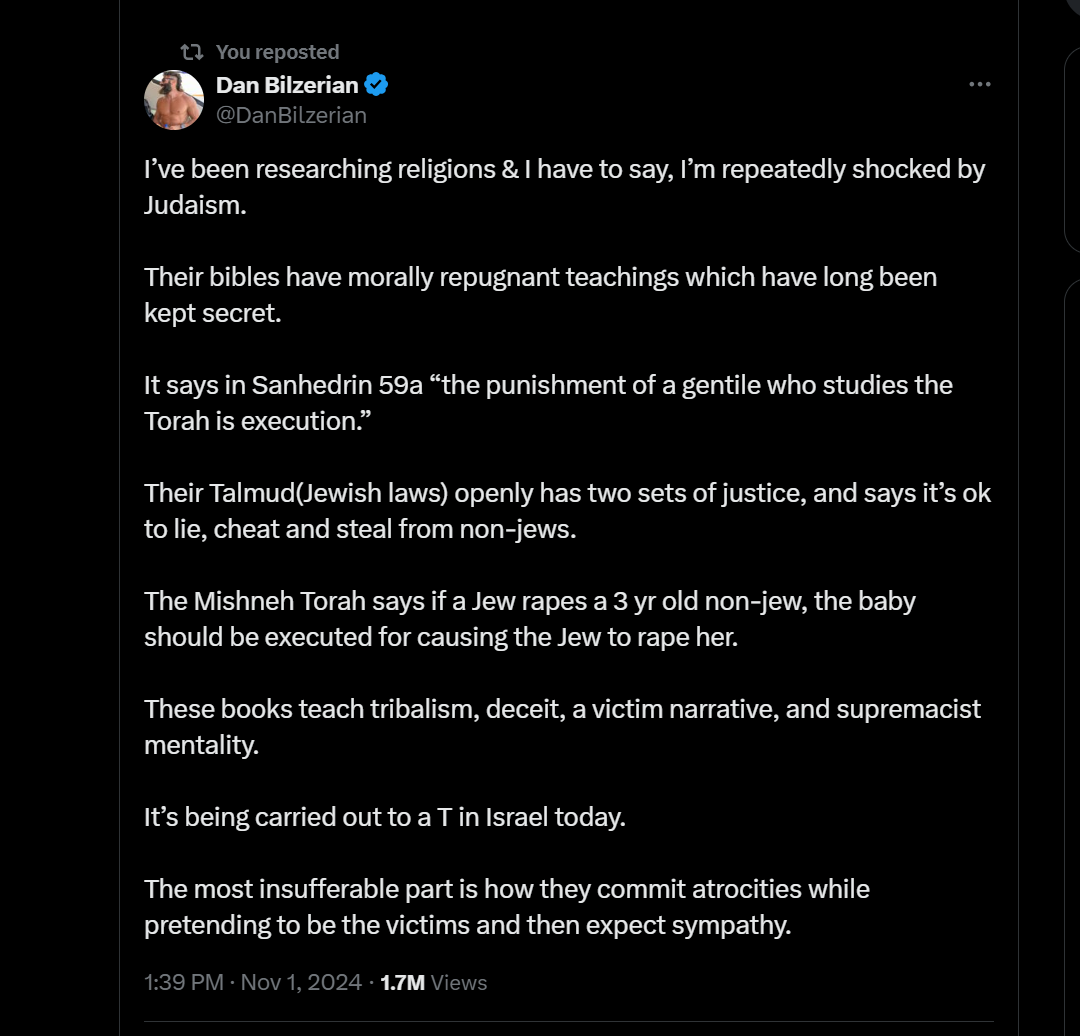Image resolution: width=1080 pixels, height=1036 pixels.
Task: Open the author's profile picture
Action: pos(174,100)
